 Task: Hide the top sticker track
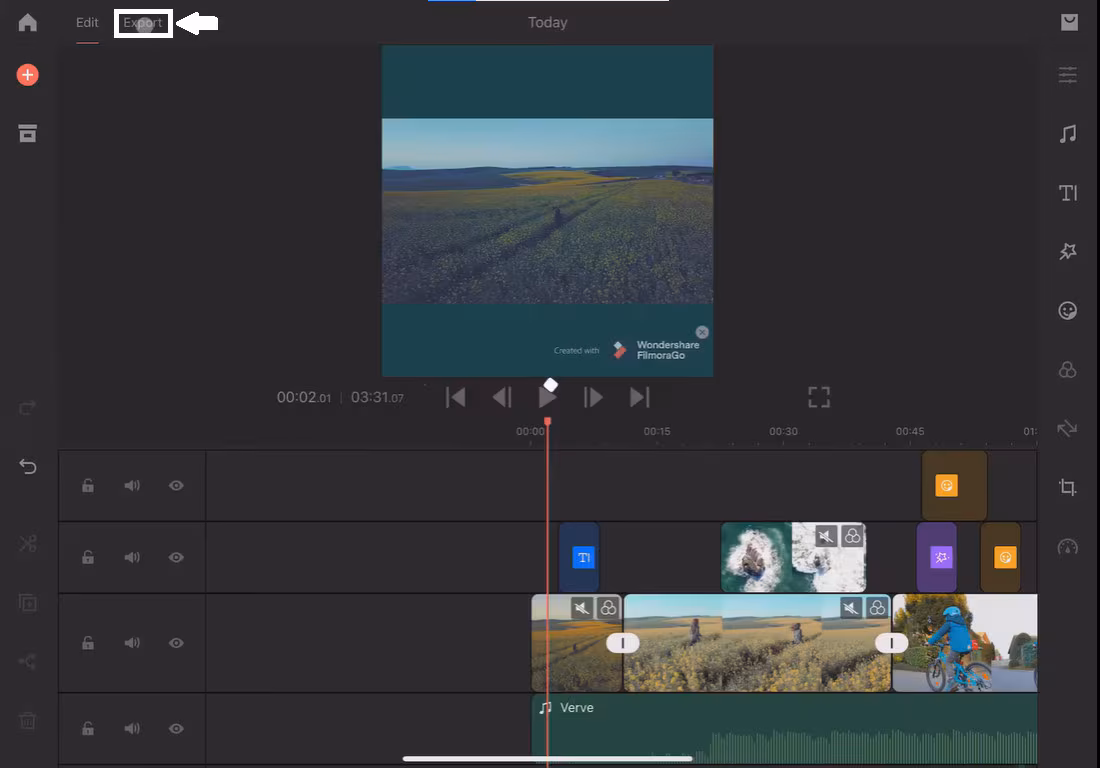pos(176,485)
